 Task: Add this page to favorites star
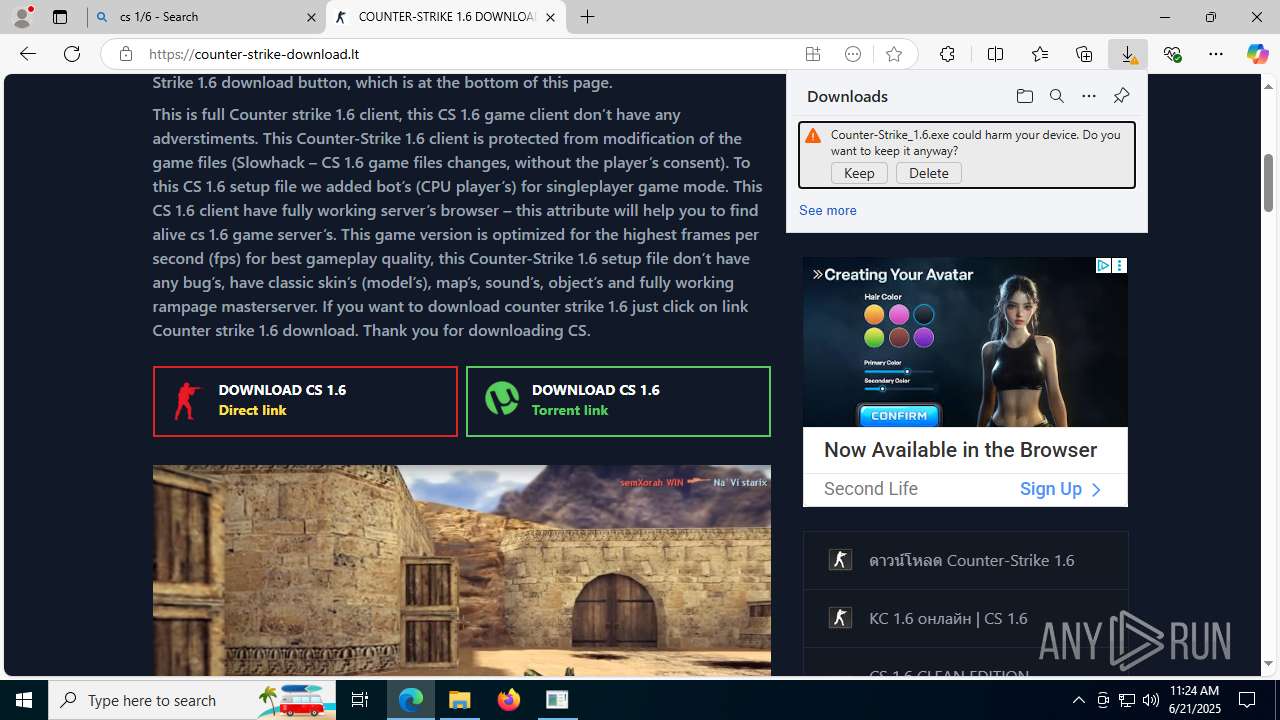894,54
